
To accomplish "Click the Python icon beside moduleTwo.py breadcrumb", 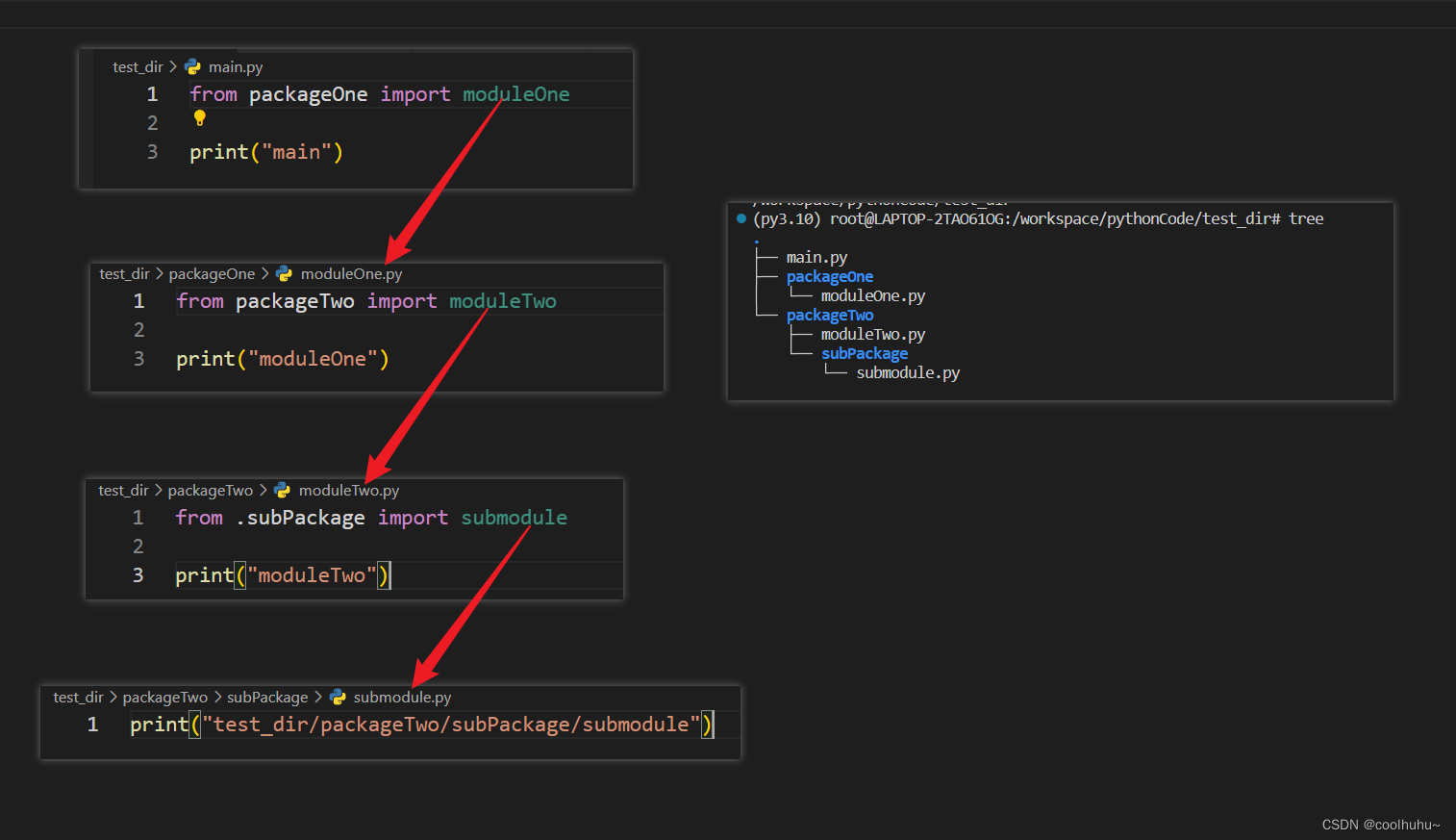I will [x=282, y=490].
